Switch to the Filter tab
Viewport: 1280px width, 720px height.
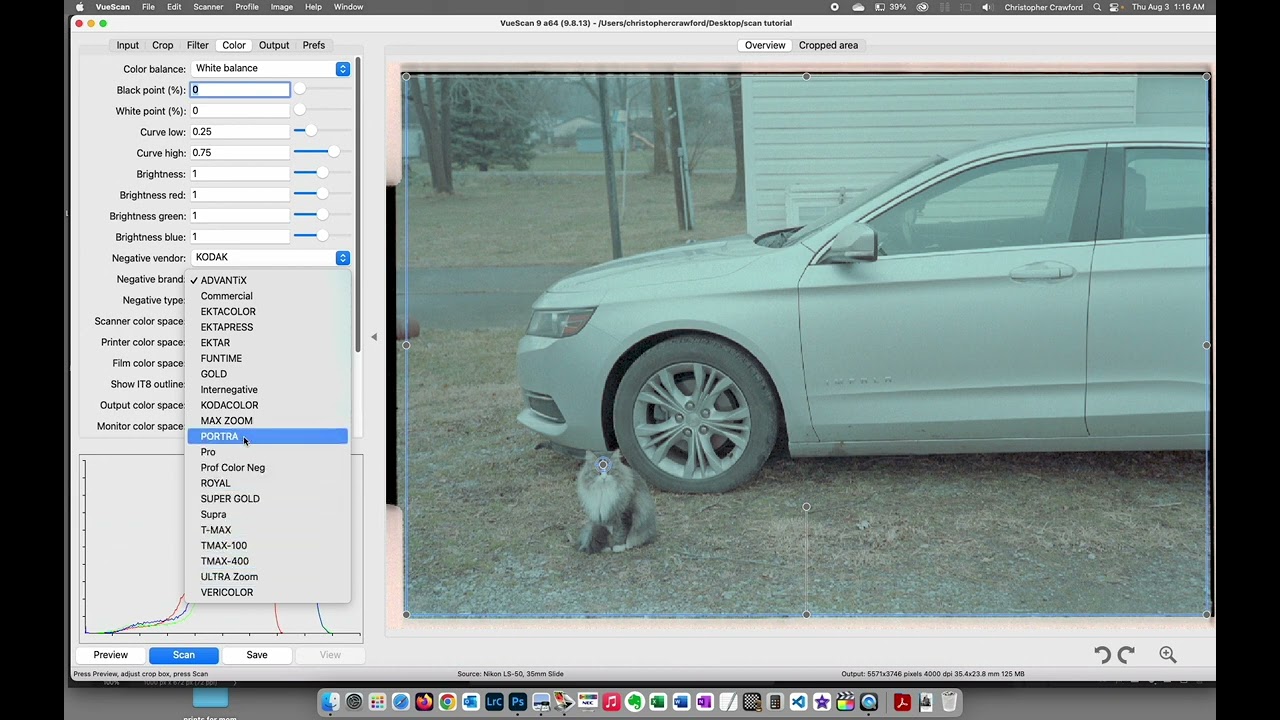click(198, 45)
